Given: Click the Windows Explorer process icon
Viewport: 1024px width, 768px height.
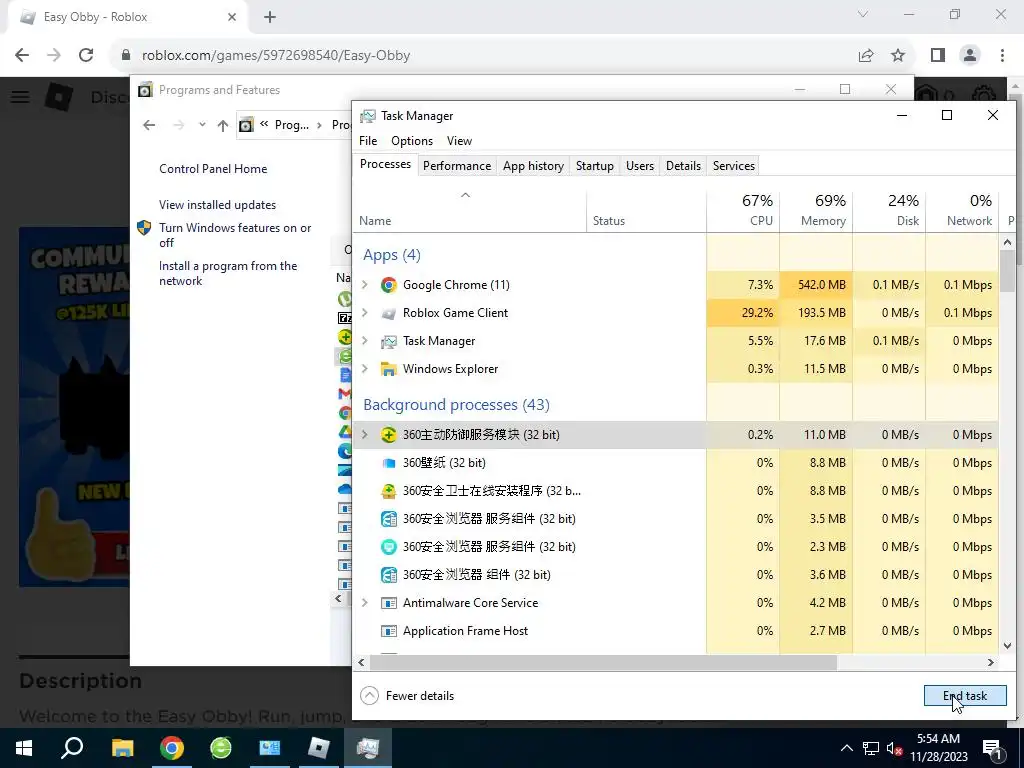Looking at the screenshot, I should point(389,369).
